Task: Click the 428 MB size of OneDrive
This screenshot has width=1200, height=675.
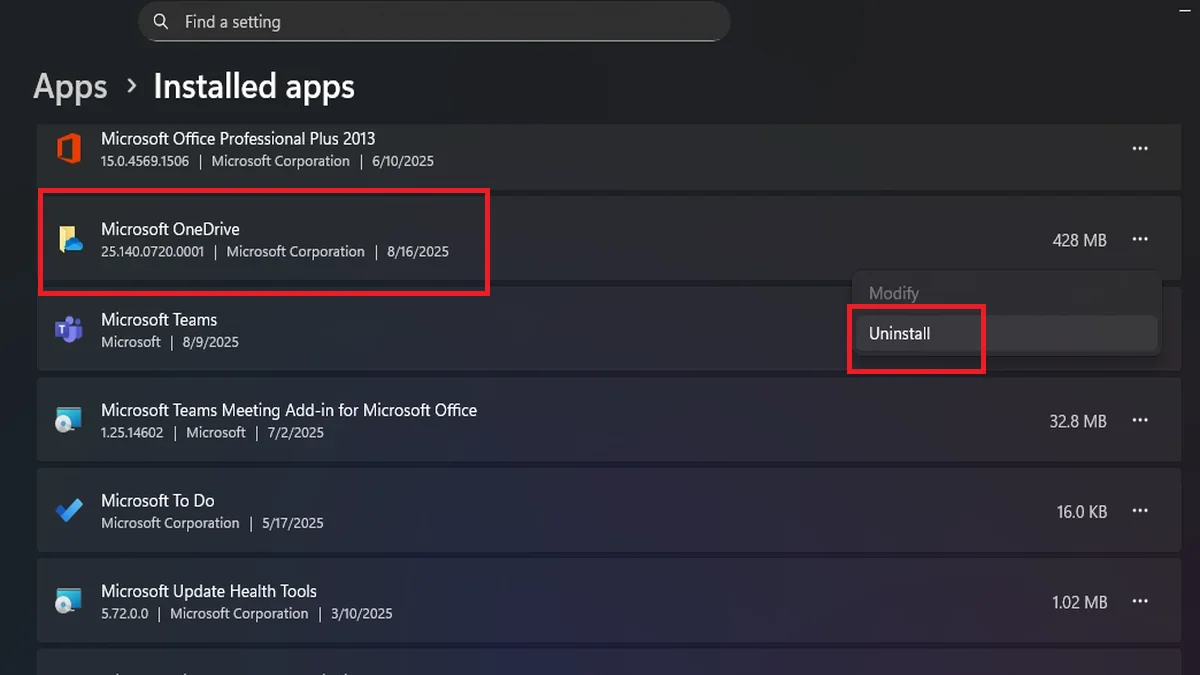Action: [1079, 240]
